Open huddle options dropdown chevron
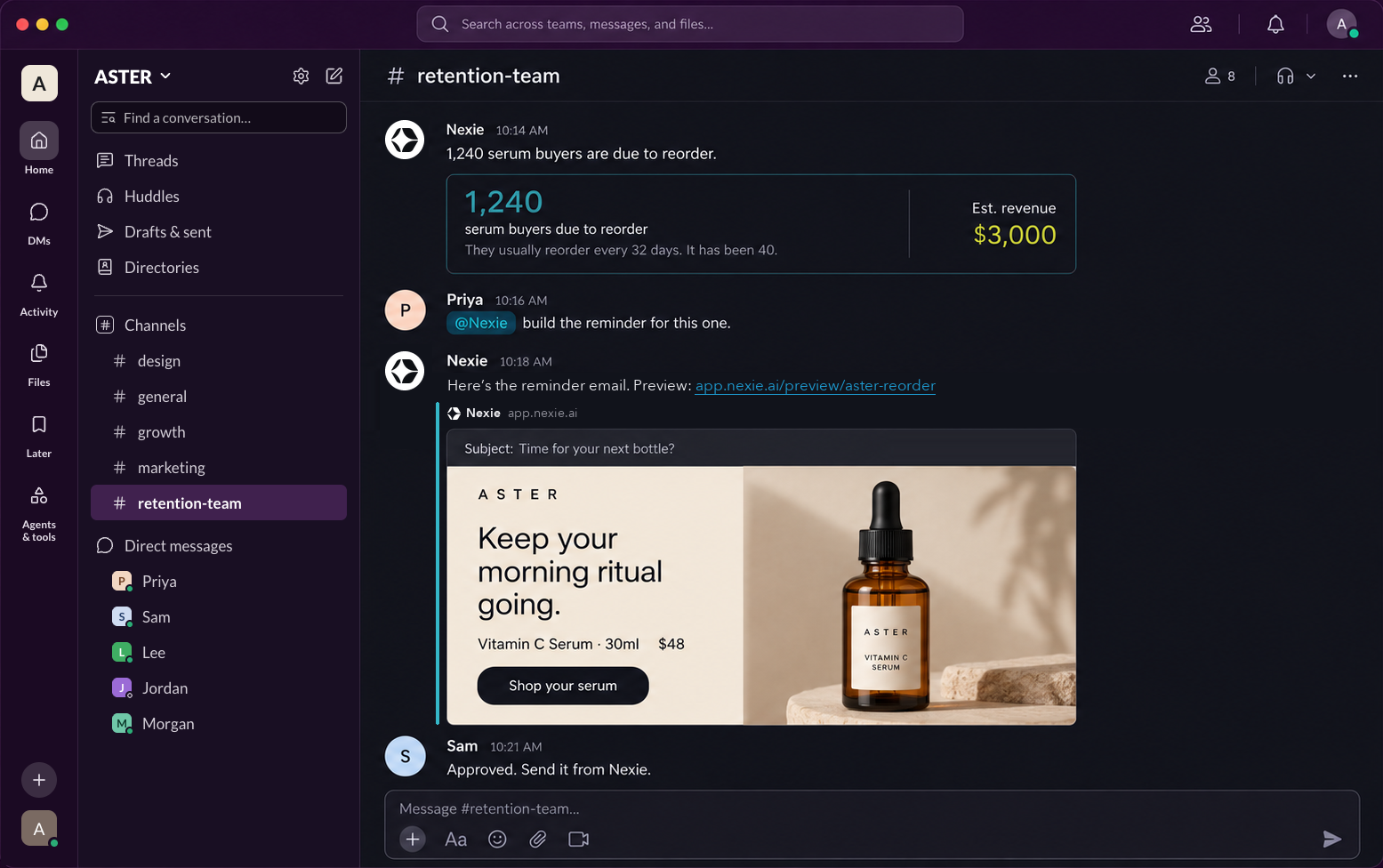This screenshot has width=1383, height=868. click(1311, 76)
